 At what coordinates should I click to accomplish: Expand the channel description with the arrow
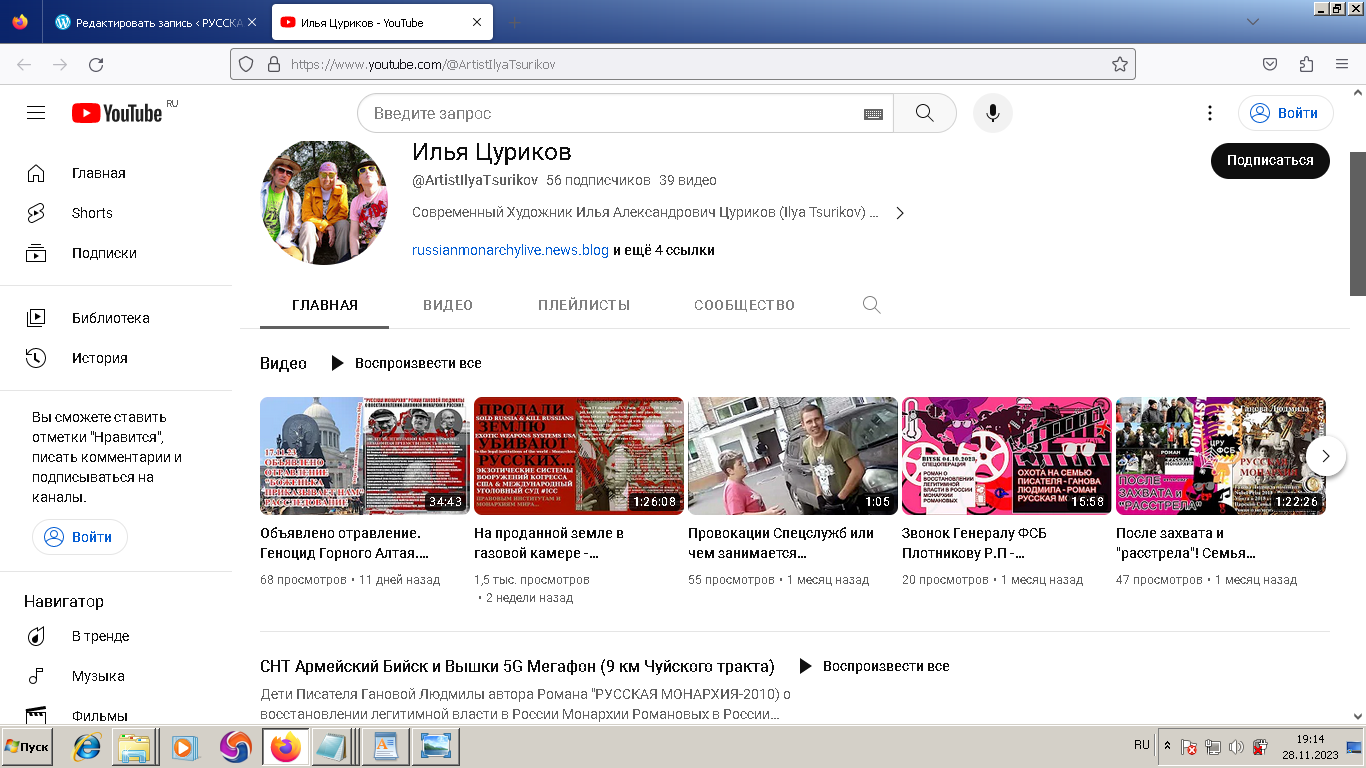coord(899,213)
